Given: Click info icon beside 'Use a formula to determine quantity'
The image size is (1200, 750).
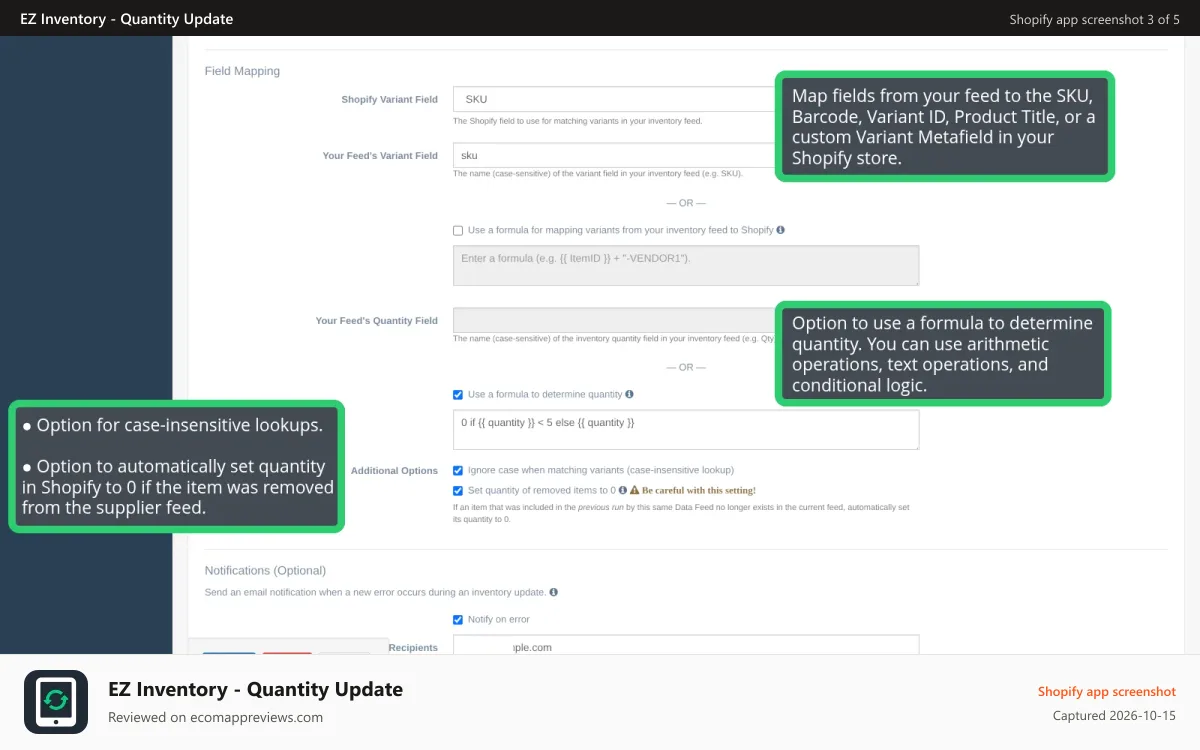Looking at the screenshot, I should click(x=629, y=394).
